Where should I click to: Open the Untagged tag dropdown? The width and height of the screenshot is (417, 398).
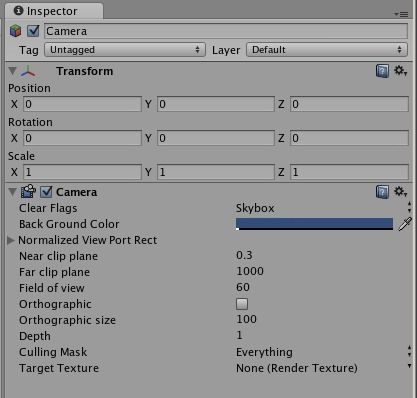tap(125, 50)
